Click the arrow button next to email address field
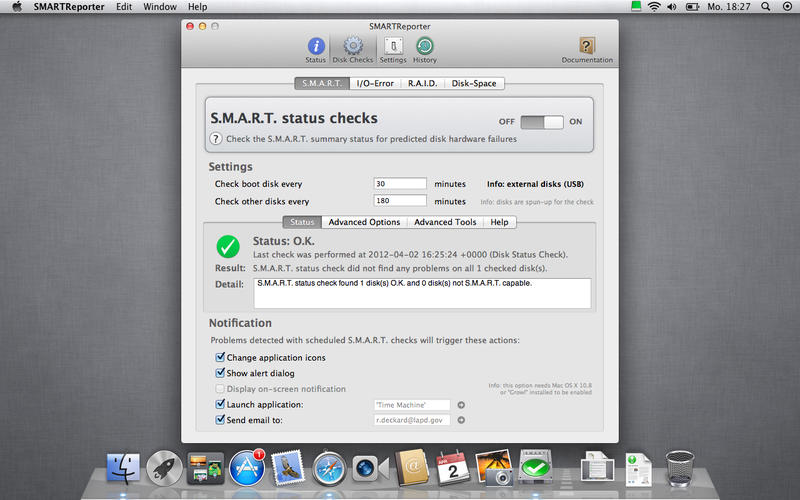800x500 pixels. click(461, 420)
